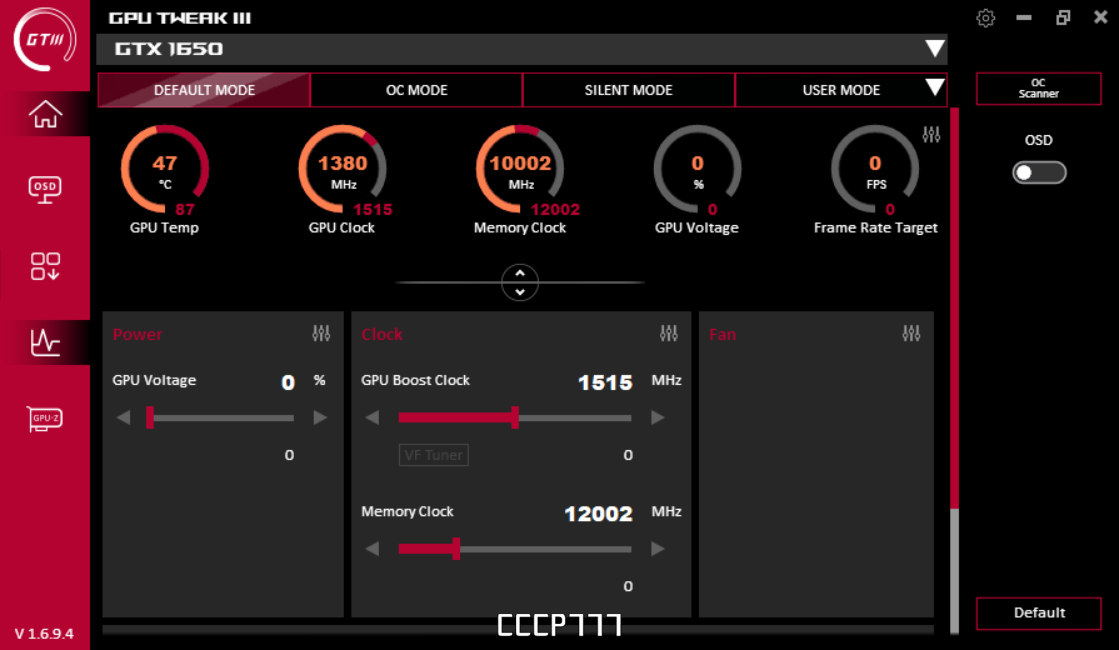Click the Memory Clock value 12002
This screenshot has width=1119, height=650.
click(x=598, y=514)
